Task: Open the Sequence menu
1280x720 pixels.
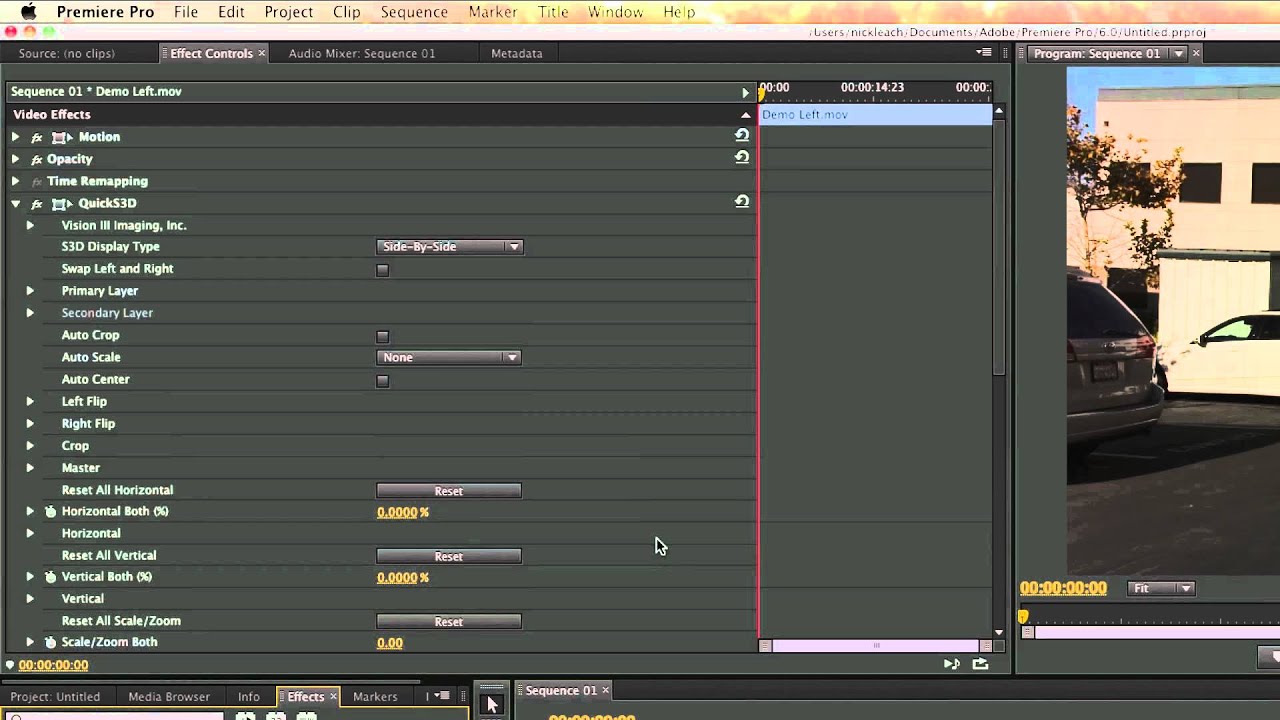Action: pos(414,12)
